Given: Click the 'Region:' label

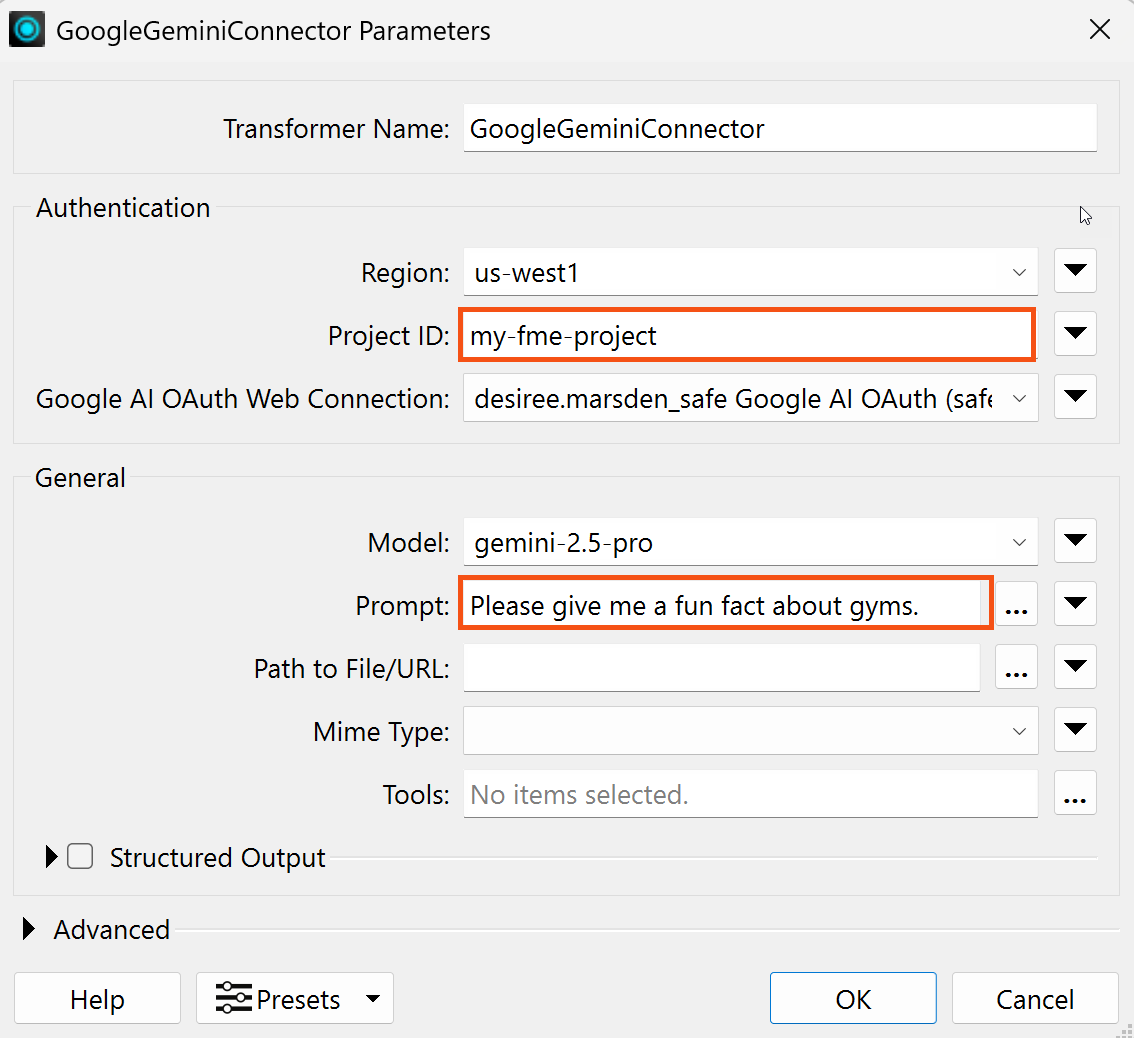Looking at the screenshot, I should (x=405, y=273).
